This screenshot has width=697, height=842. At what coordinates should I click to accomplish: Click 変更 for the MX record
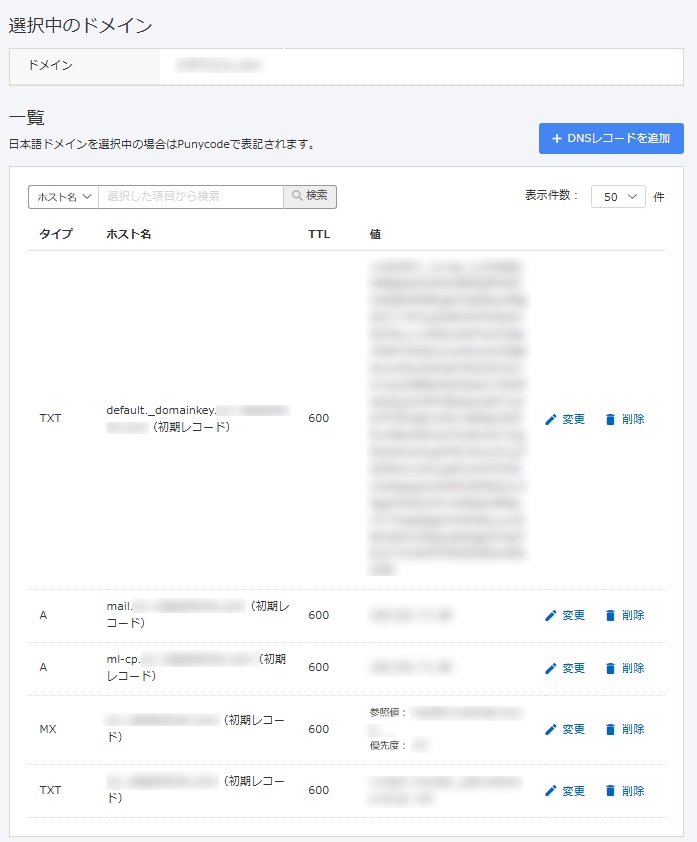coord(565,729)
